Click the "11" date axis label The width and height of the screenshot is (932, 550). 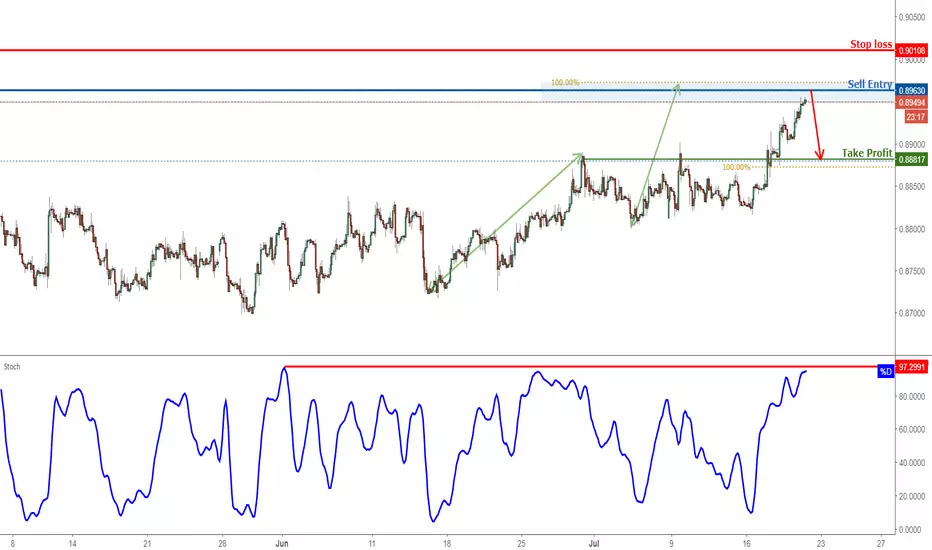tap(372, 543)
